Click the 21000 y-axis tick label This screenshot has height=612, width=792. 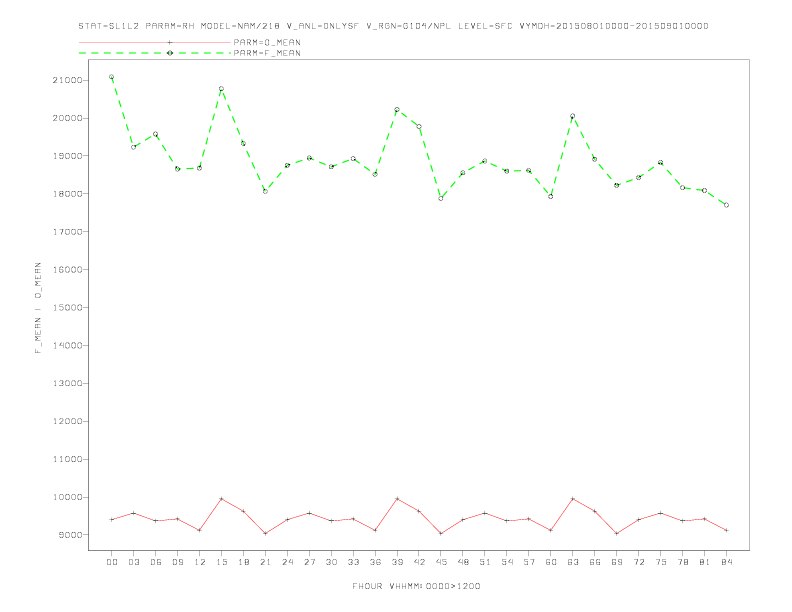click(67, 80)
